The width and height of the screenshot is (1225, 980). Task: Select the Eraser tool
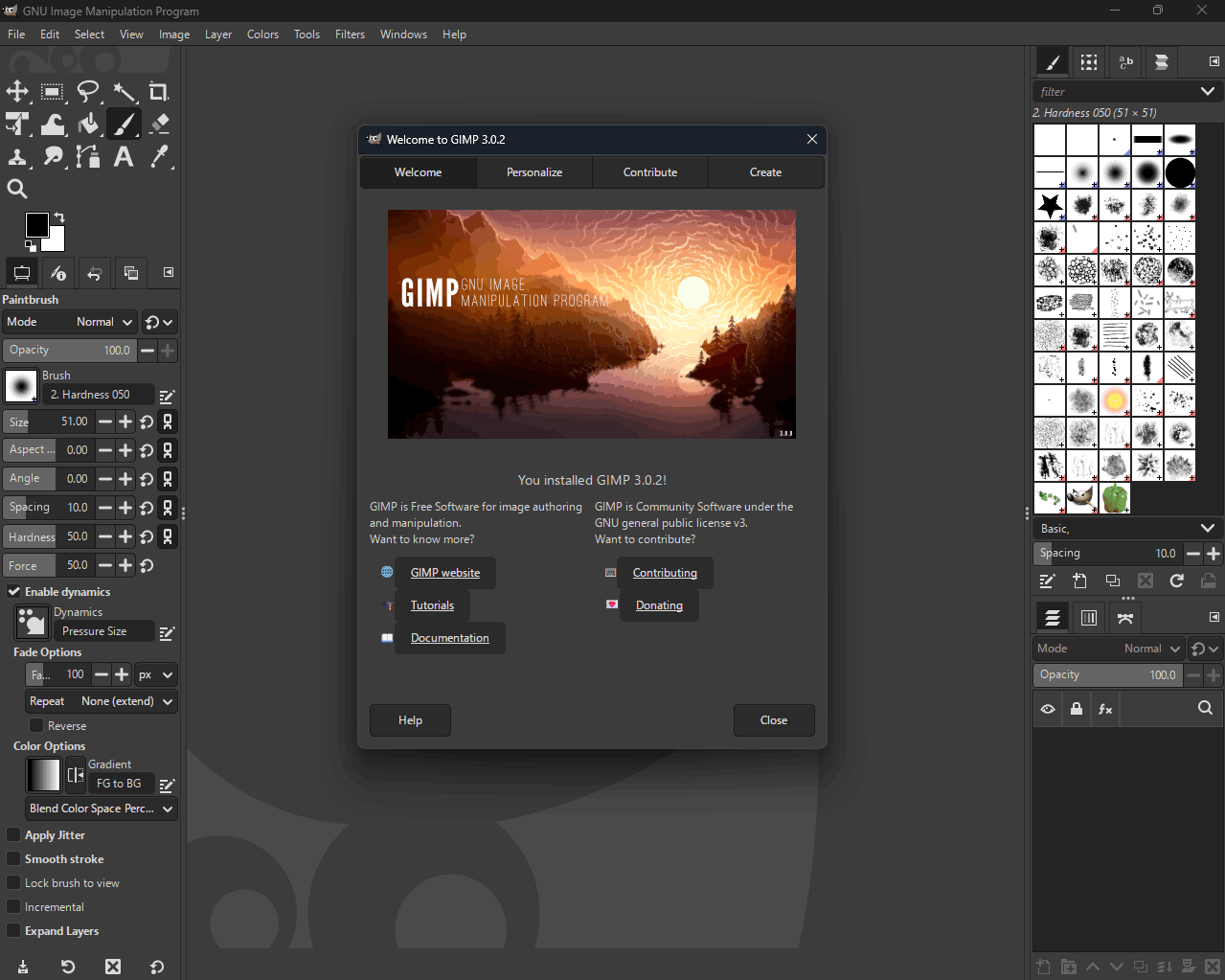pyautogui.click(x=159, y=124)
